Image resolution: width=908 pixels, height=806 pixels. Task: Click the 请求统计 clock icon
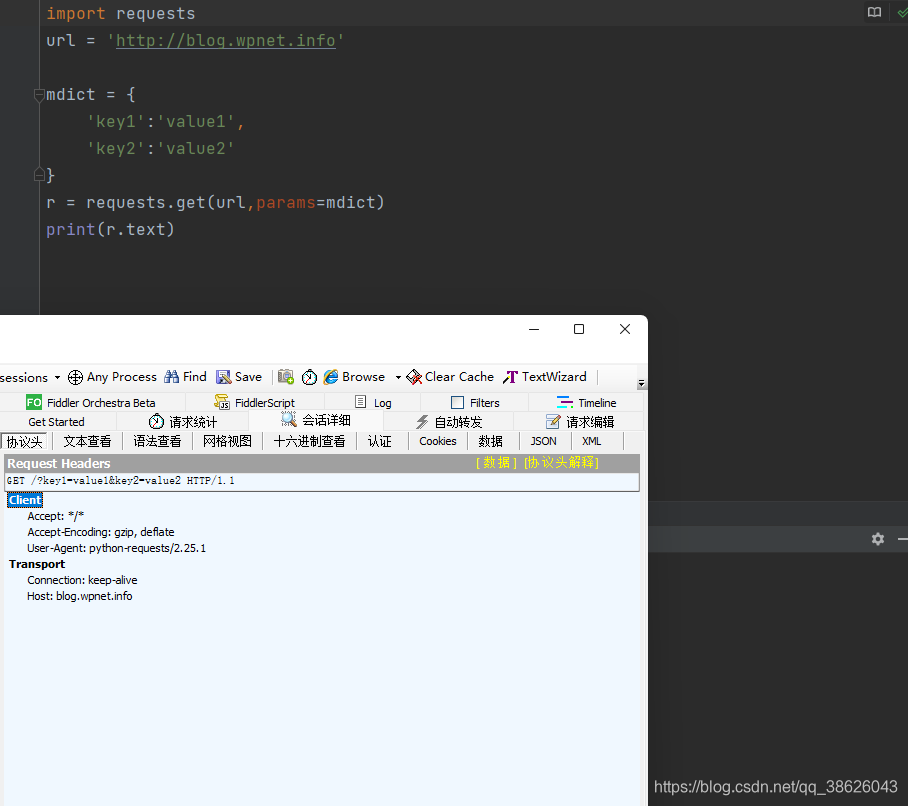156,422
